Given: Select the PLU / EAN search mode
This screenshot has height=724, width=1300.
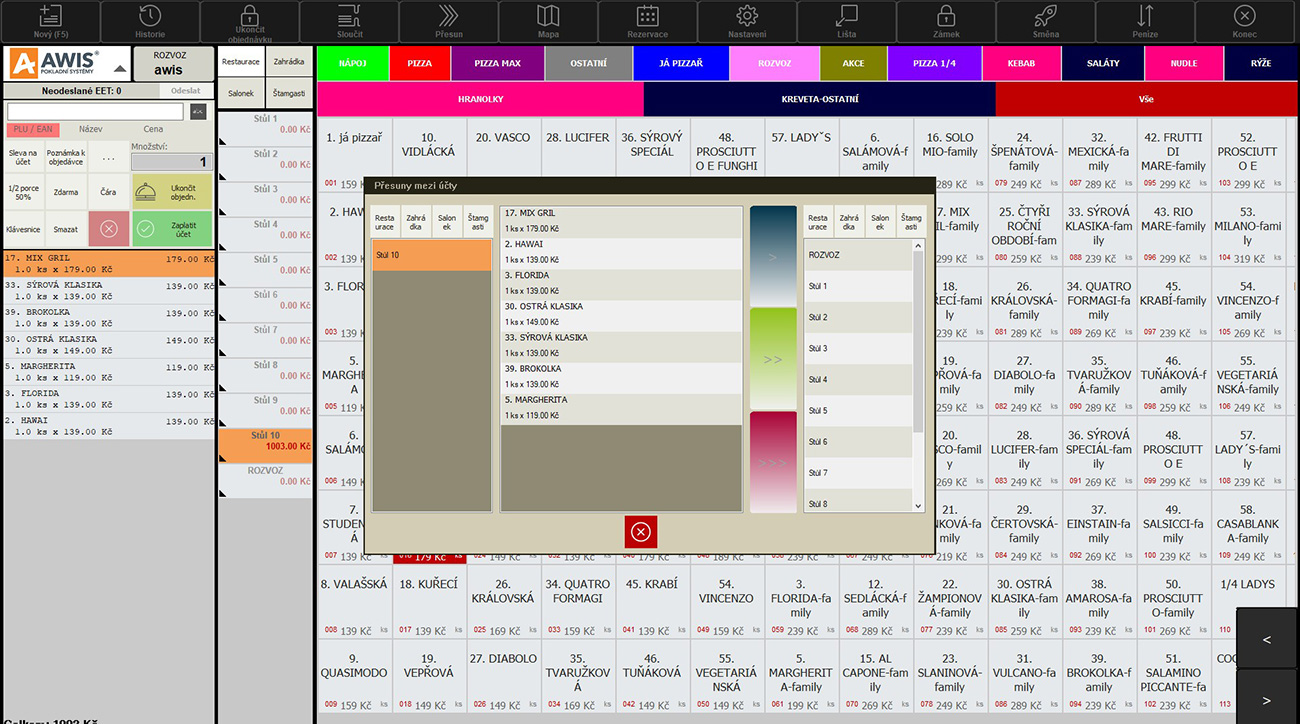Looking at the screenshot, I should (34, 129).
